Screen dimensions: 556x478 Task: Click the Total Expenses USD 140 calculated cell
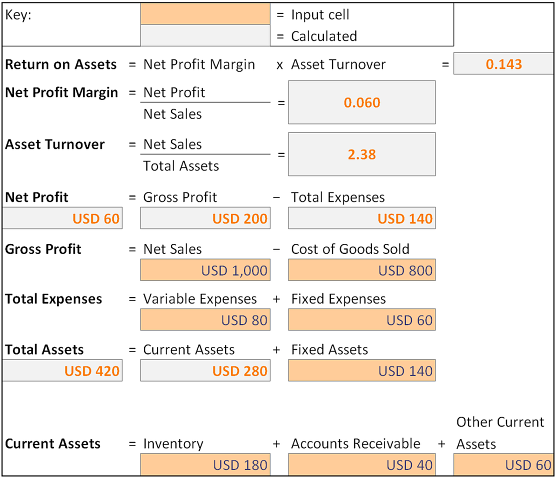[362, 218]
